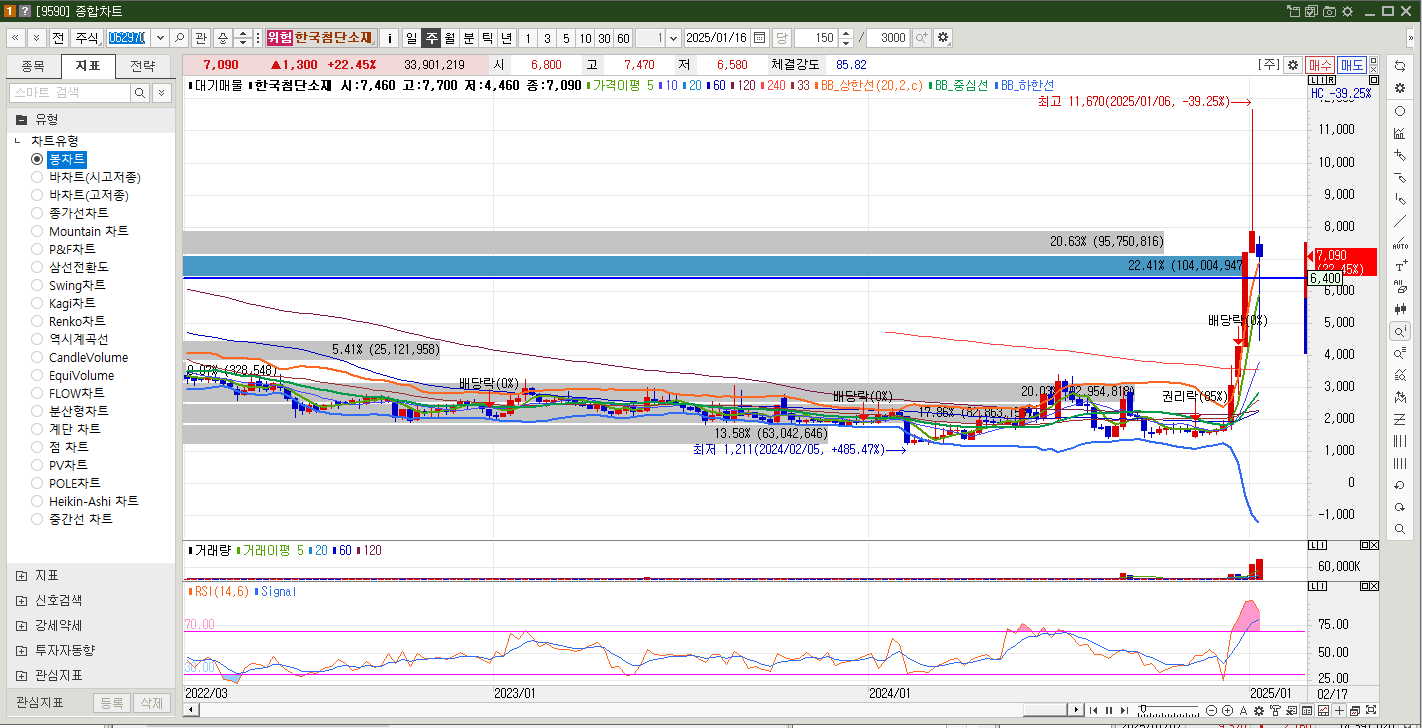Screen dimensions: 1422x728
Task: Click the crosshair plus icon at bottom
Action: (1339, 710)
